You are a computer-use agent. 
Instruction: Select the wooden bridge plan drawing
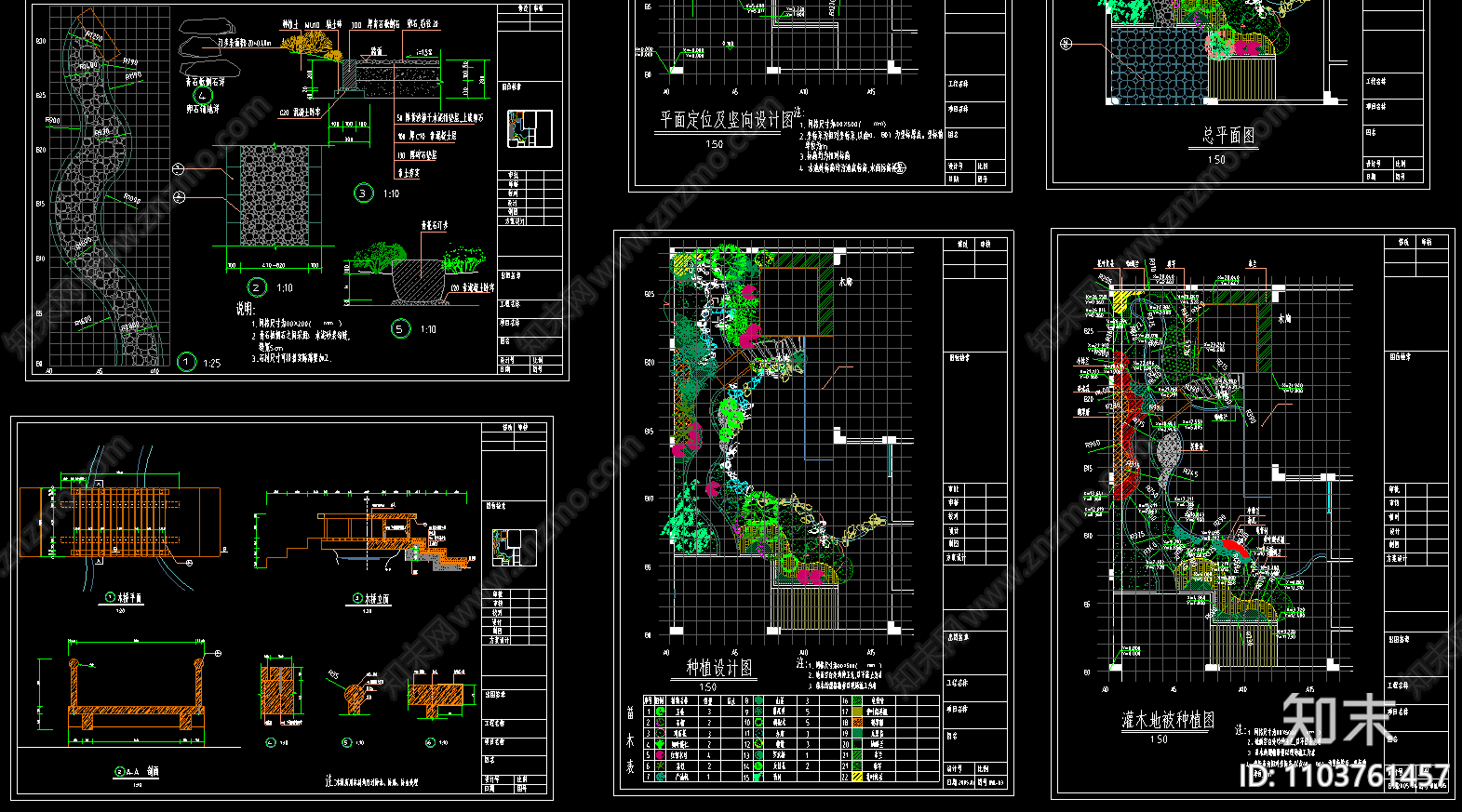[121, 521]
